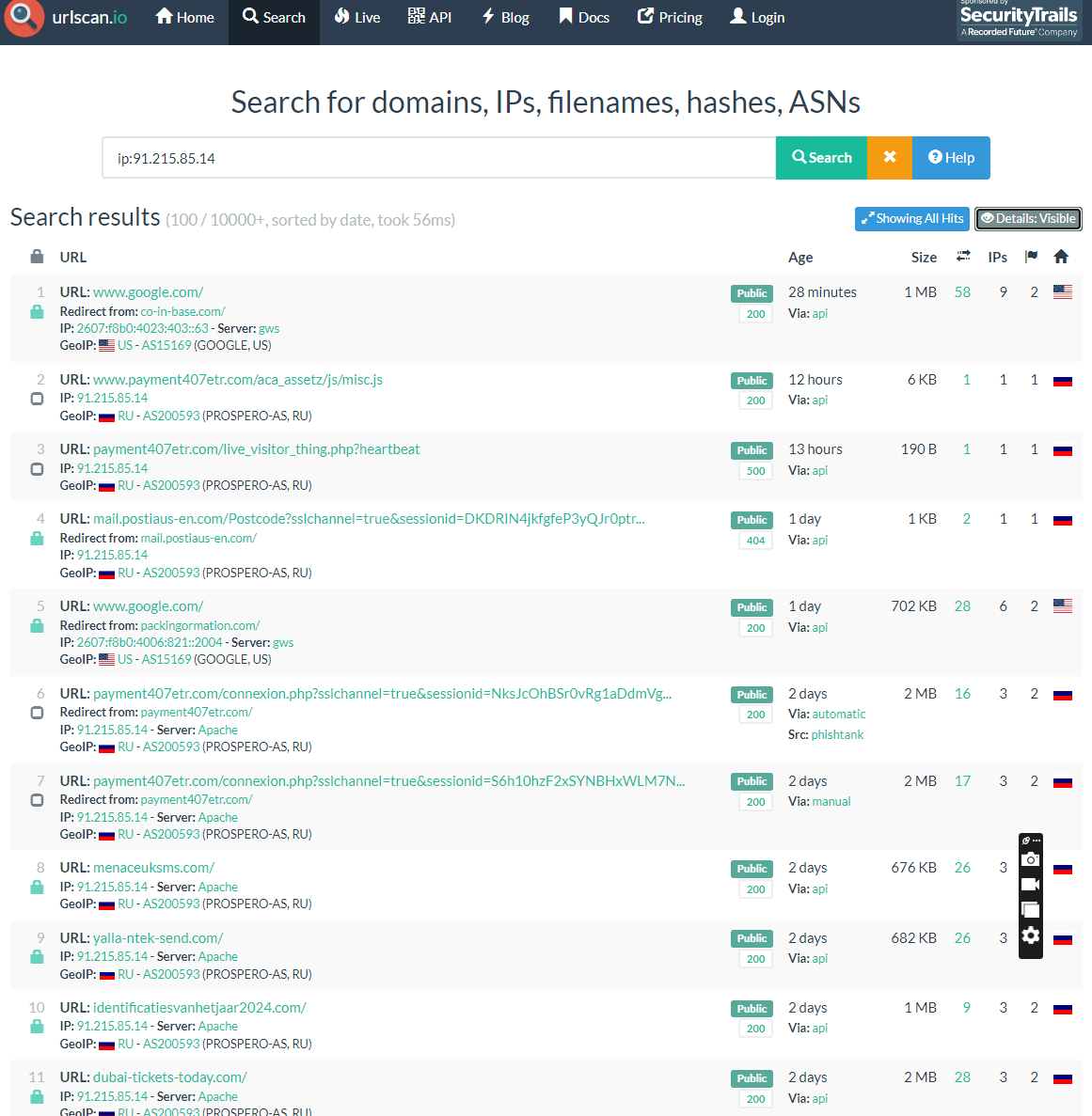Click the urlscan.io magnifier logo
The image size is (1092, 1116).
coord(24,18)
